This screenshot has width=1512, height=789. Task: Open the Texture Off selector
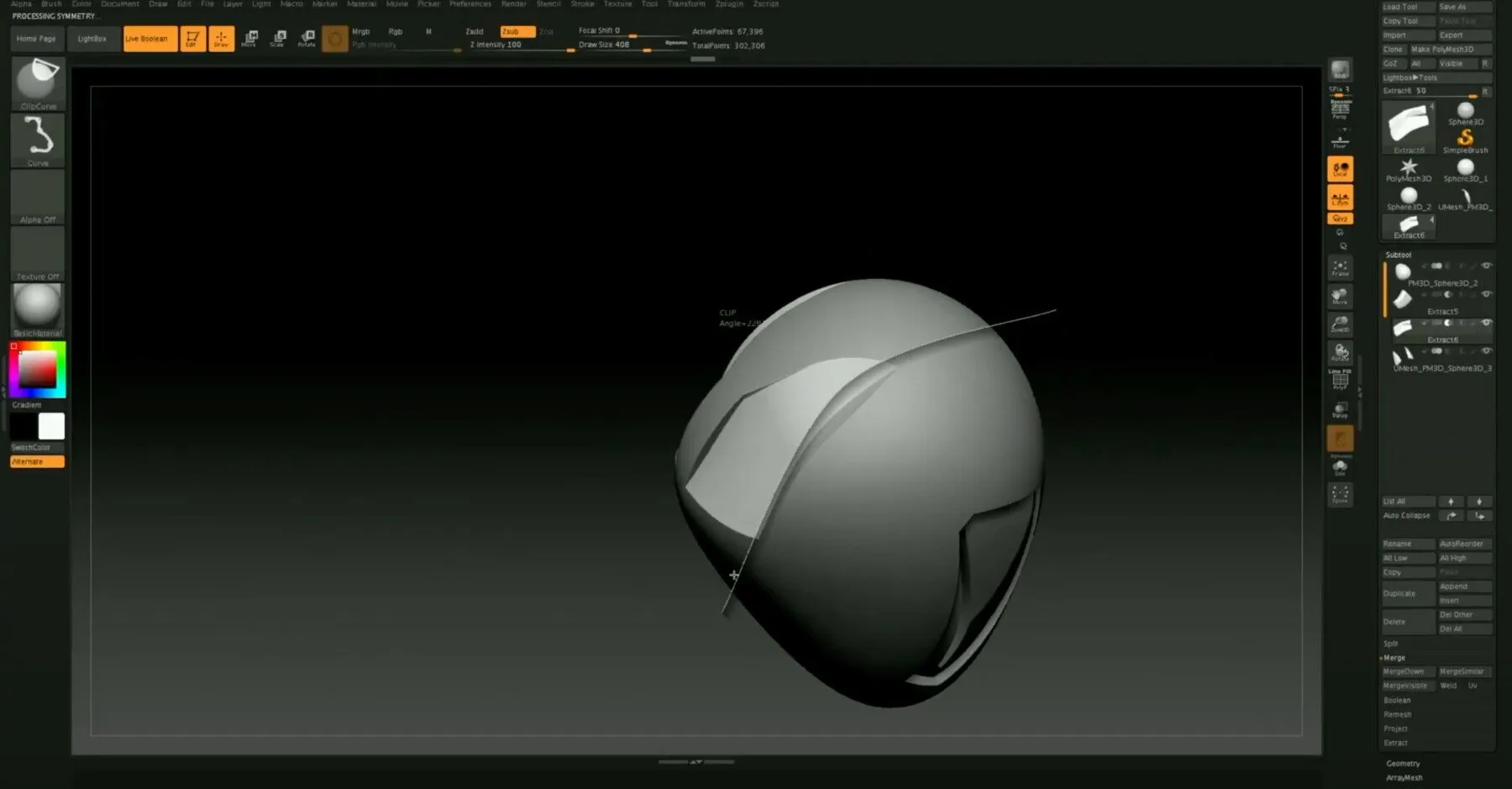click(38, 254)
